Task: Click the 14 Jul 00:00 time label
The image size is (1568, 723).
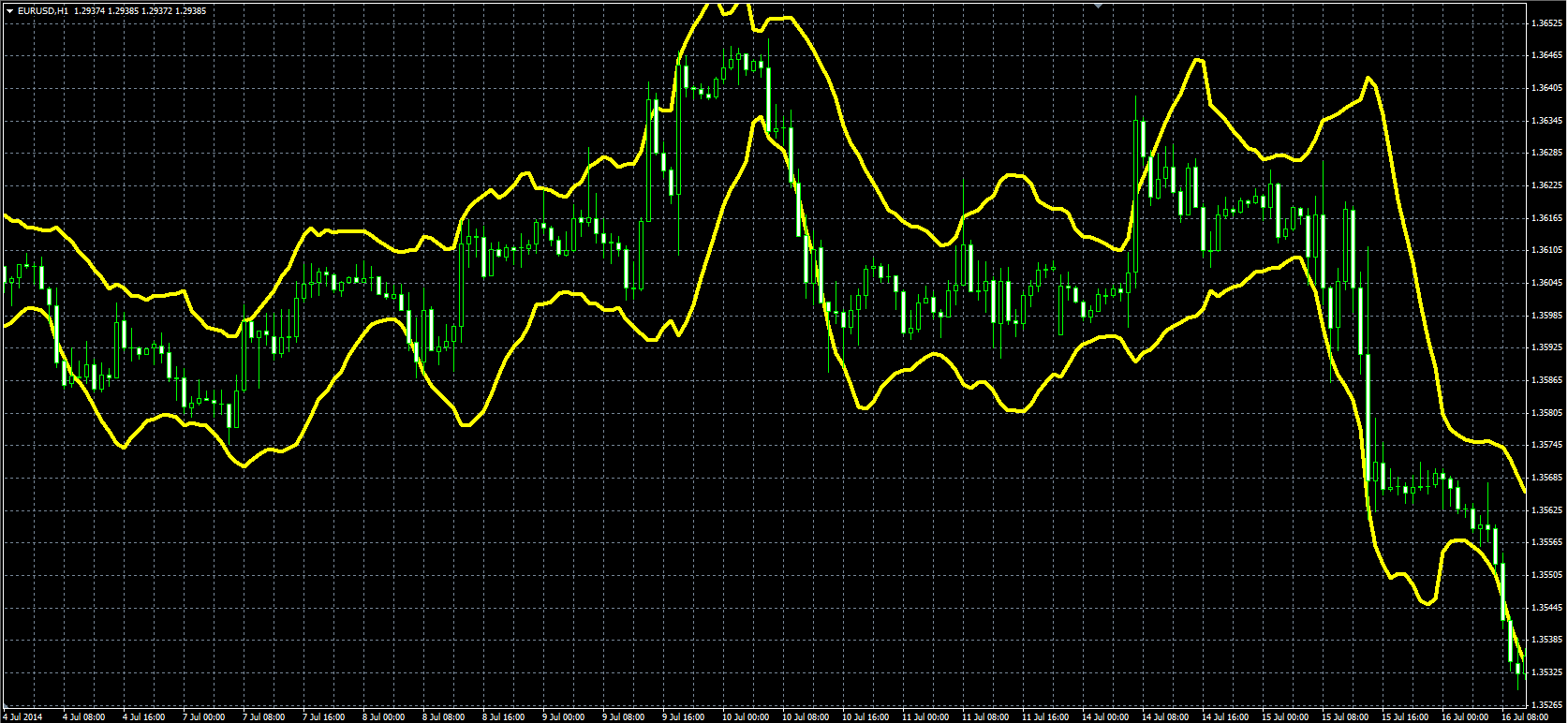Action: tap(1106, 716)
